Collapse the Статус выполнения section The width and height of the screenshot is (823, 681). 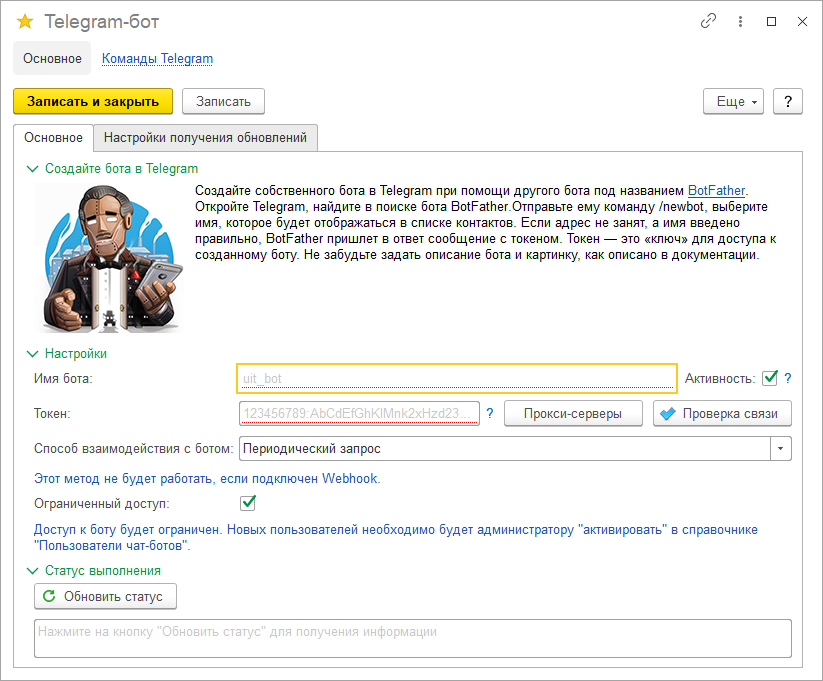[31, 570]
